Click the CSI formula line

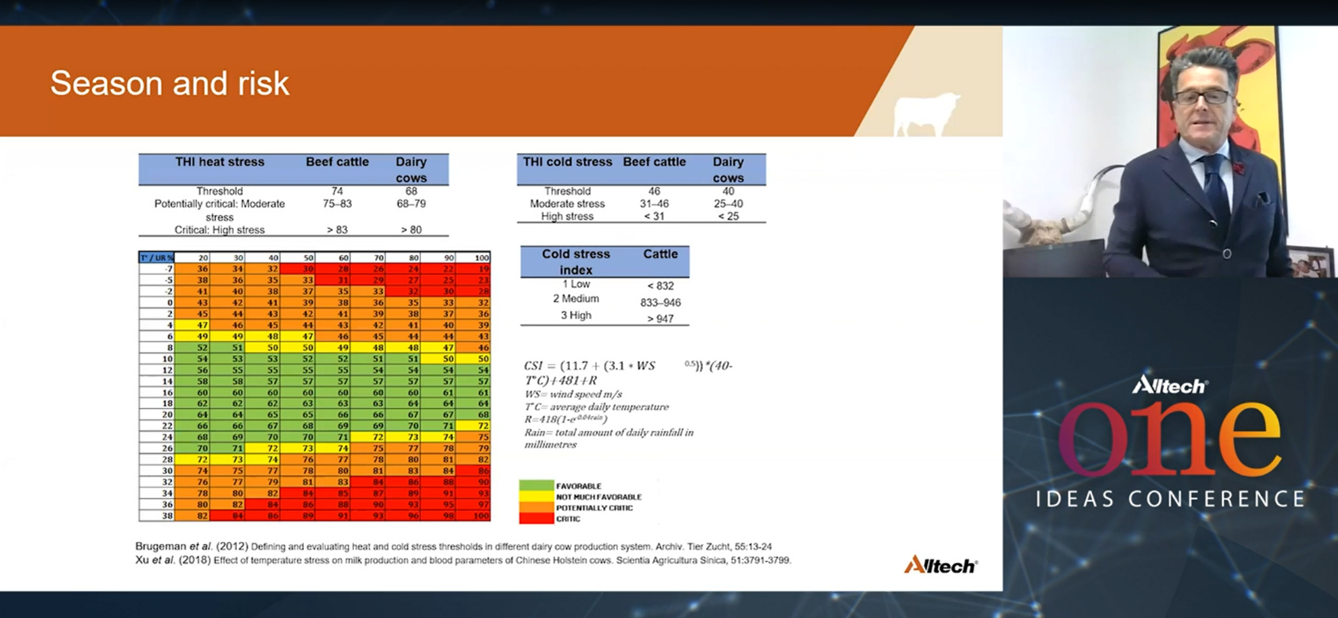coord(628,373)
